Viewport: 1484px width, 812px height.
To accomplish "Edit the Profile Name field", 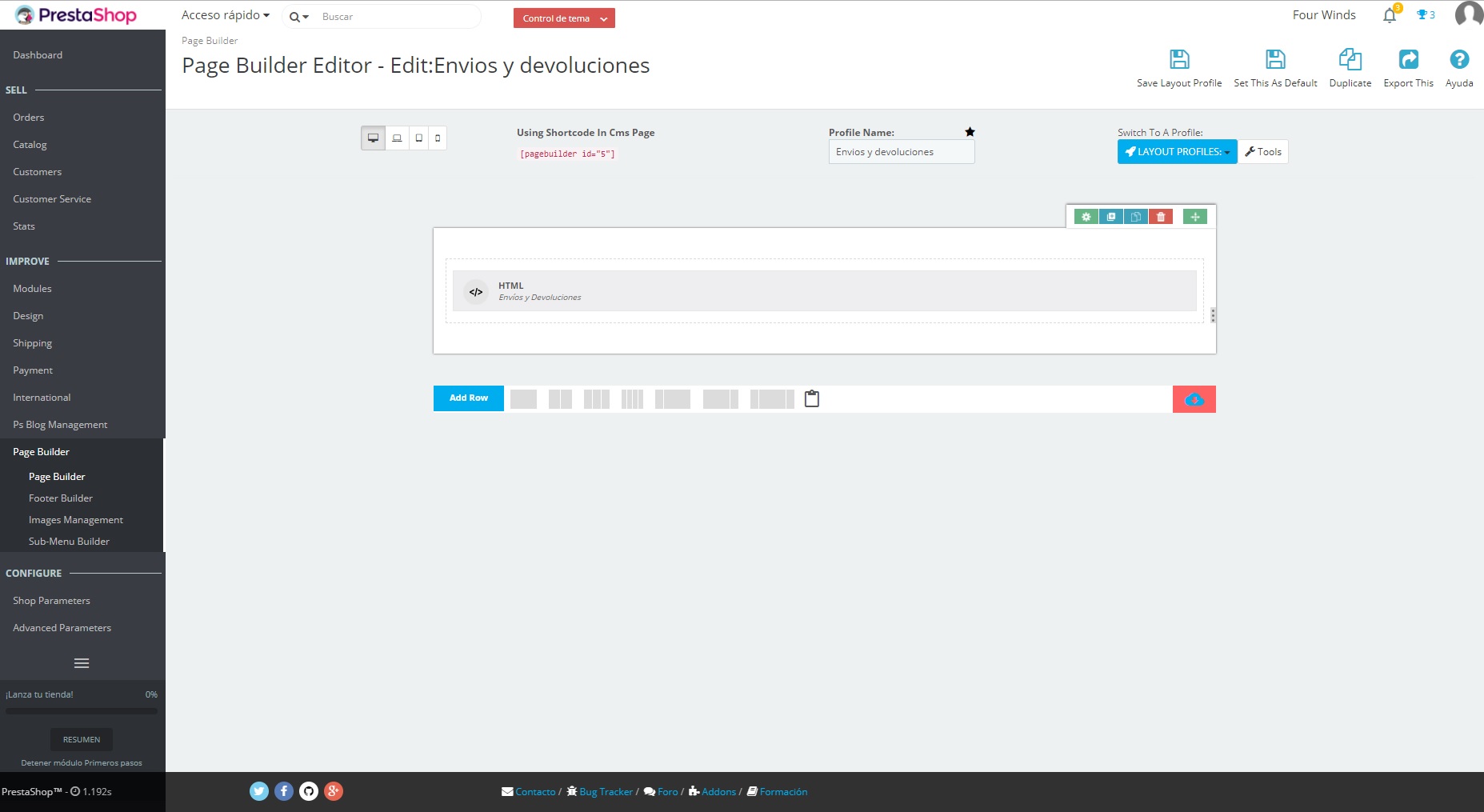I will tap(902, 152).
